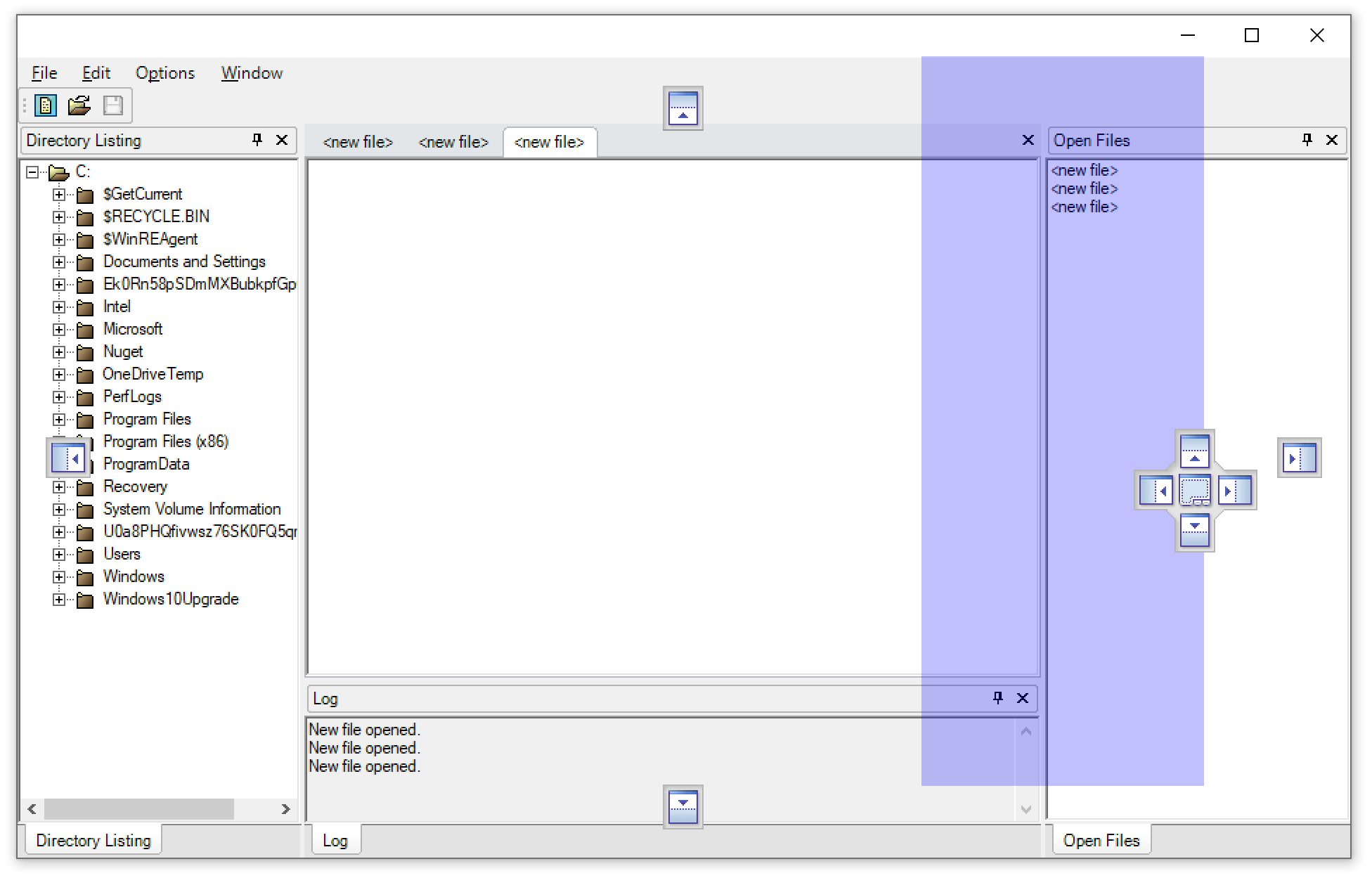Click the center tabbed dock guide icon
The image size is (1372, 878).
coord(1195,490)
